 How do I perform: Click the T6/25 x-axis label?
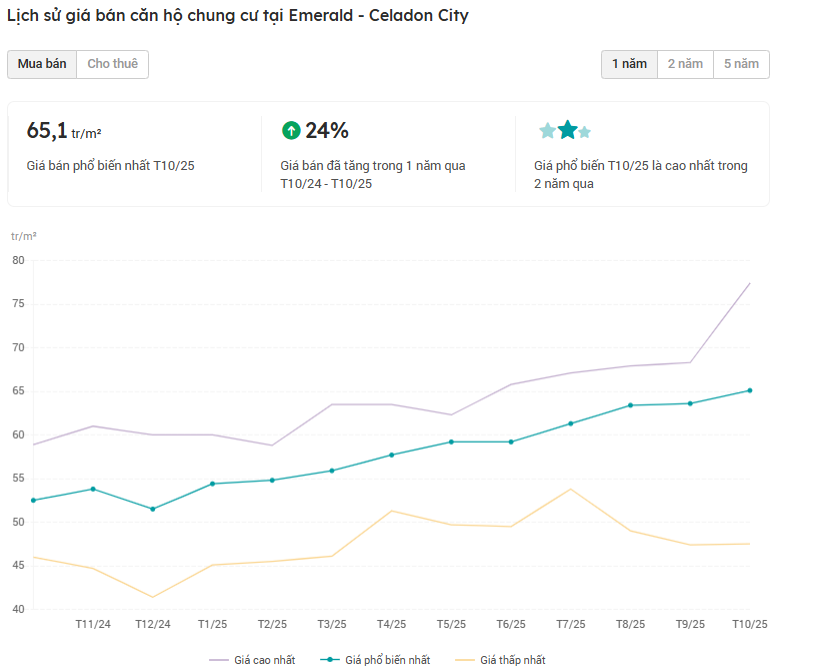pyautogui.click(x=510, y=625)
